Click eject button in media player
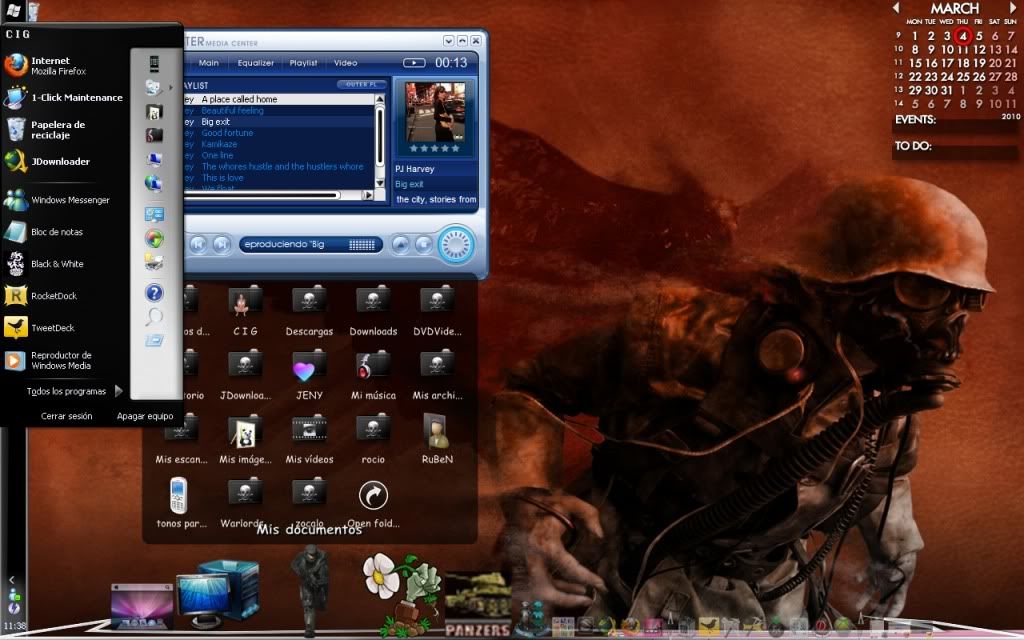Image resolution: width=1024 pixels, height=640 pixels. click(400, 245)
